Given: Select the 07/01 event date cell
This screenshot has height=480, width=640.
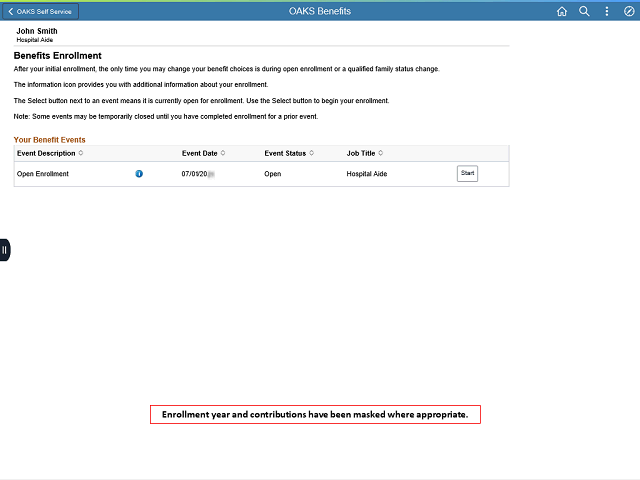Looking at the screenshot, I should pyautogui.click(x=198, y=174).
